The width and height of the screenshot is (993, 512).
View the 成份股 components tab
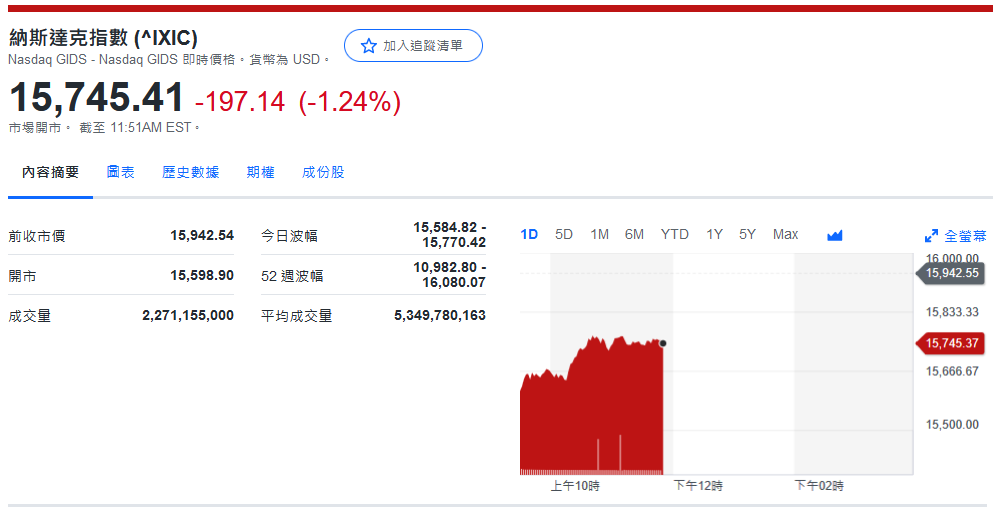click(323, 172)
